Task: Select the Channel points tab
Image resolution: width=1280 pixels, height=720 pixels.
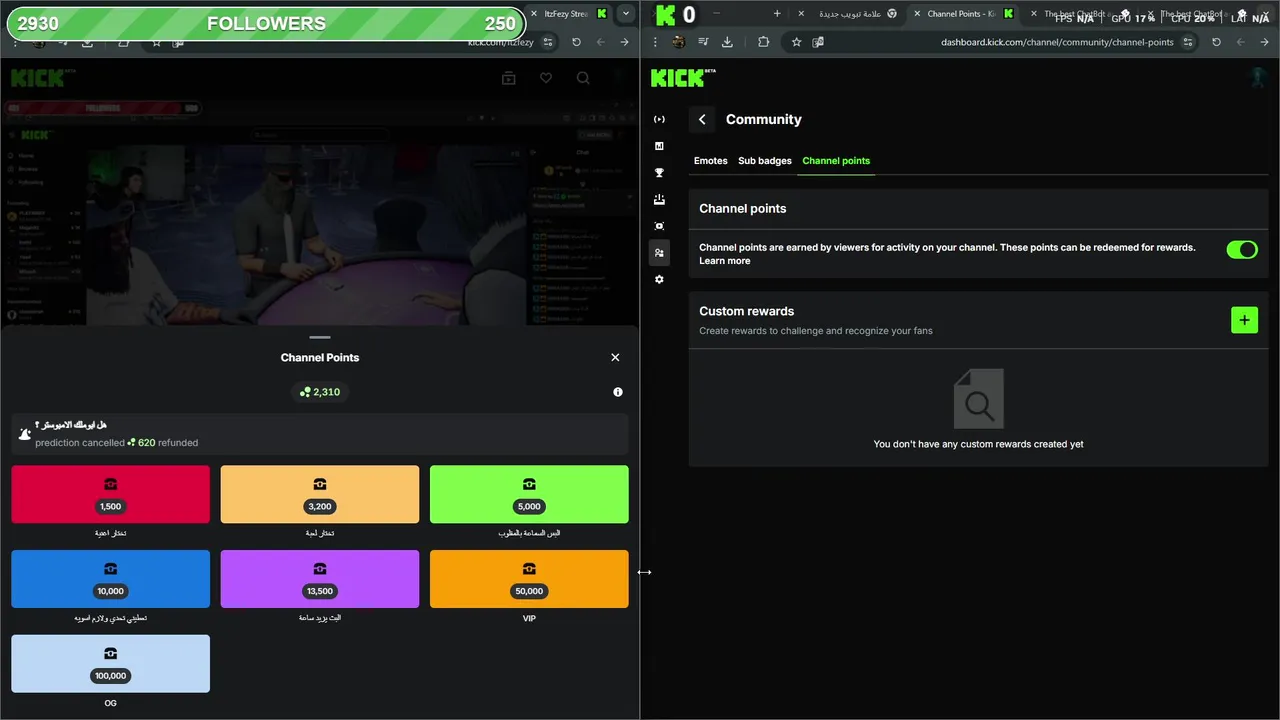Action: (x=836, y=161)
